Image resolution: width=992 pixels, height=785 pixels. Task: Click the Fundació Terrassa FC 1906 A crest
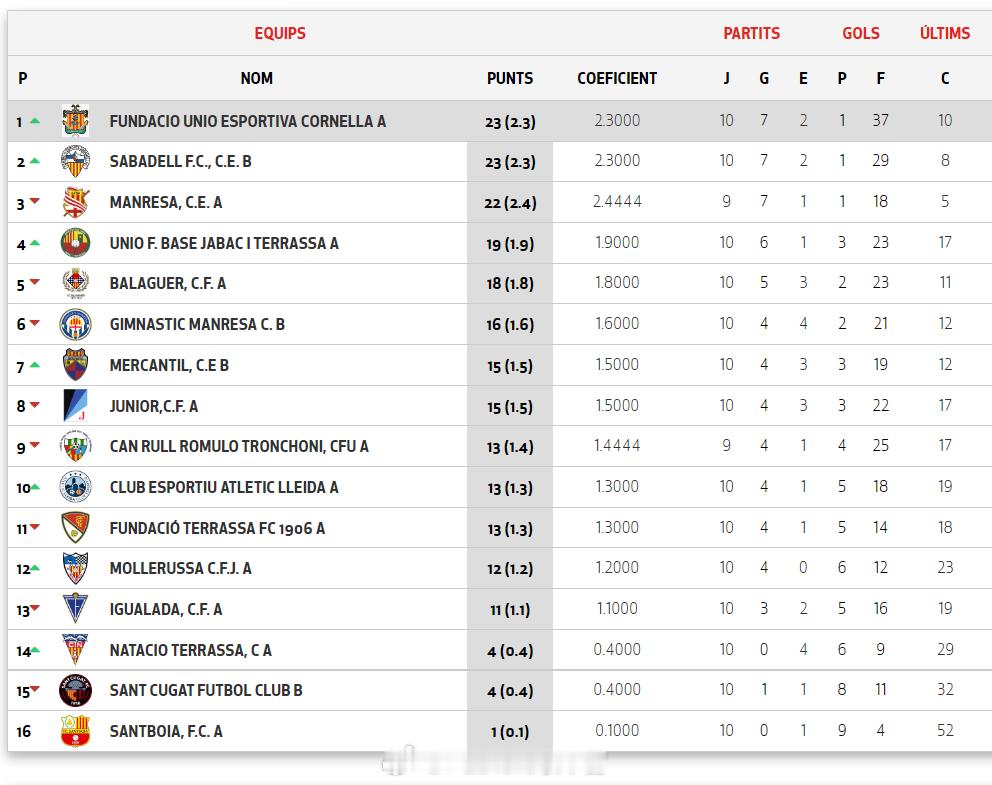pos(75,528)
